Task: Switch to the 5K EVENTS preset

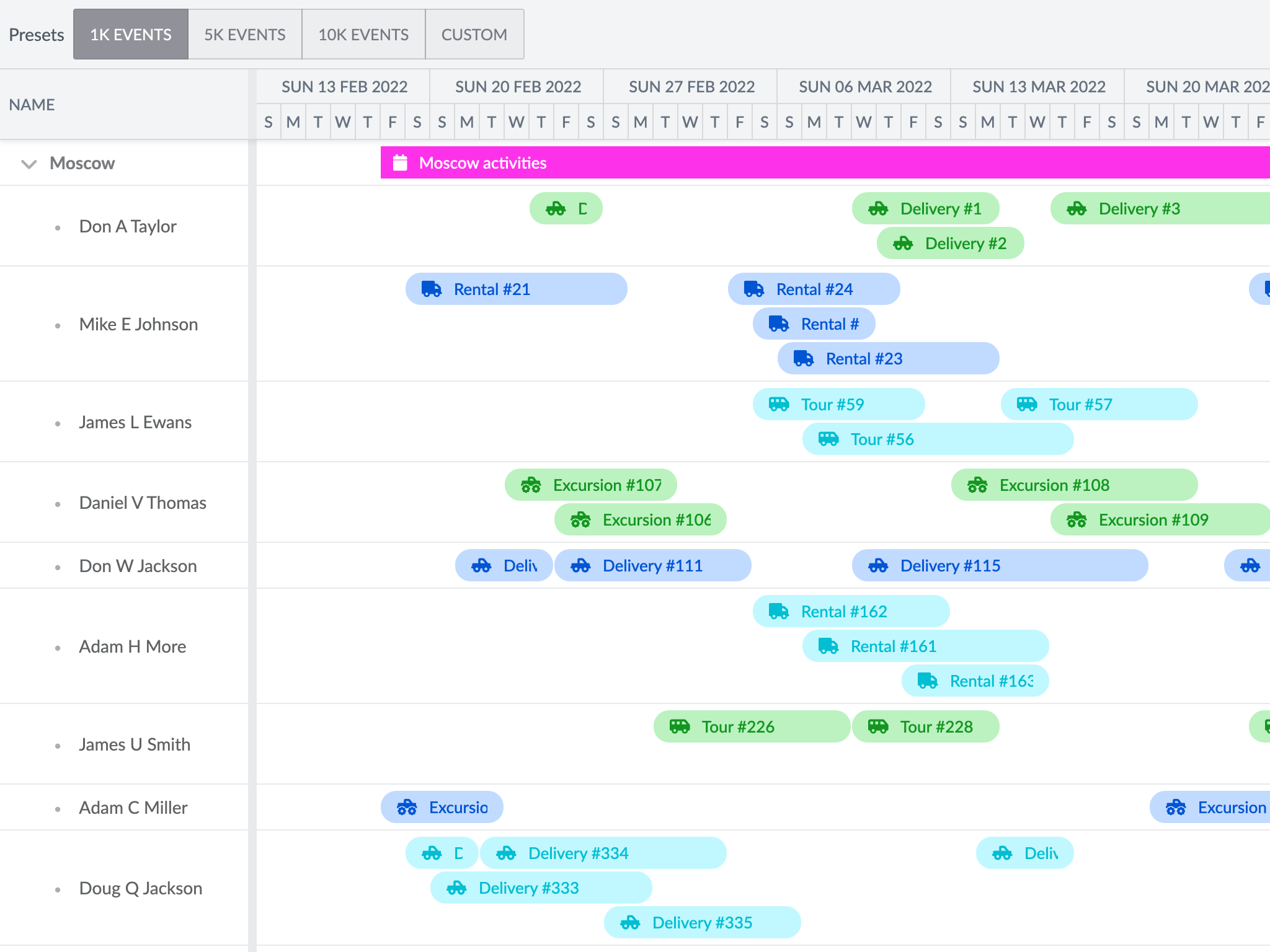Action: pyautogui.click(x=244, y=35)
